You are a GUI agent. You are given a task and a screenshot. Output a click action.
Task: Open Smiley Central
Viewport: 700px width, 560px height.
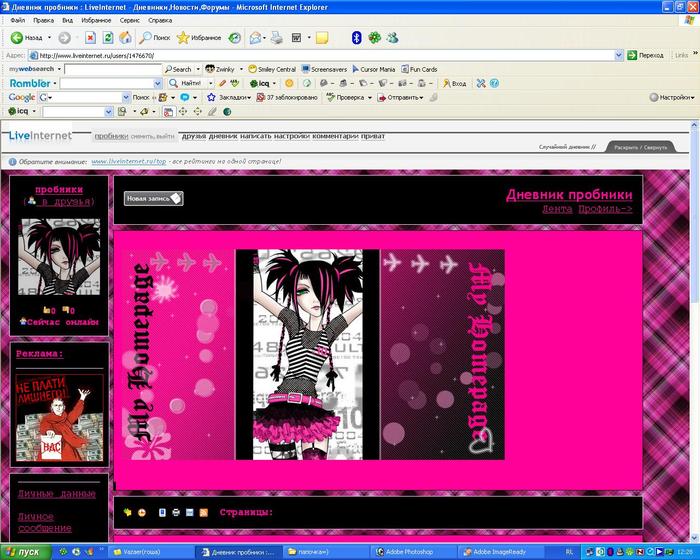click(x=272, y=69)
